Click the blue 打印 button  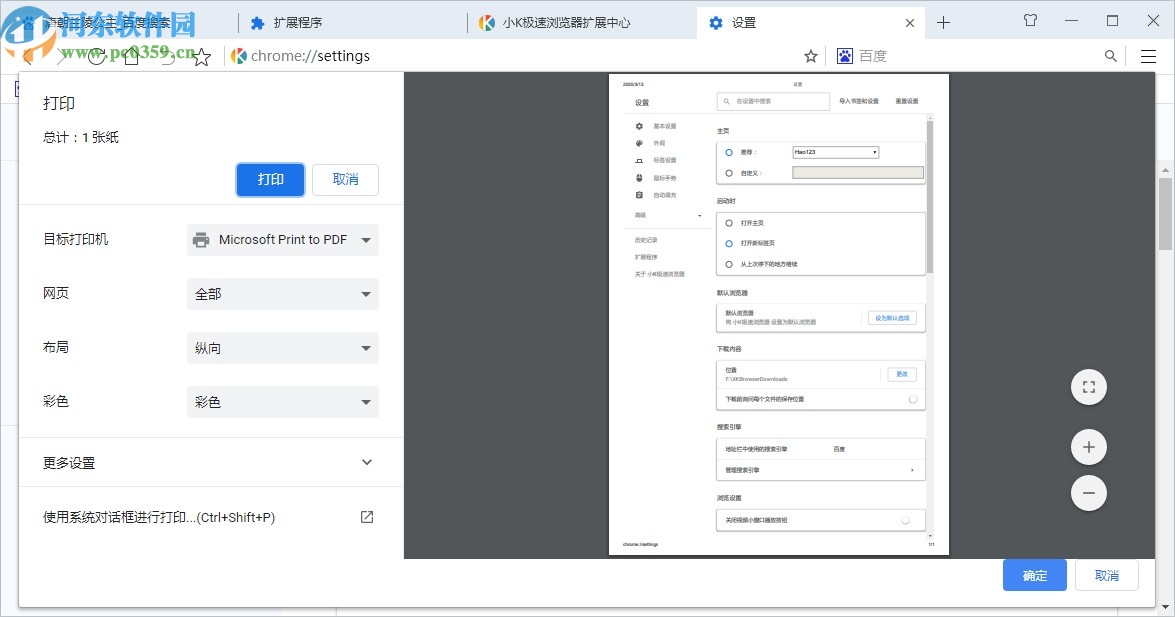[x=270, y=180]
